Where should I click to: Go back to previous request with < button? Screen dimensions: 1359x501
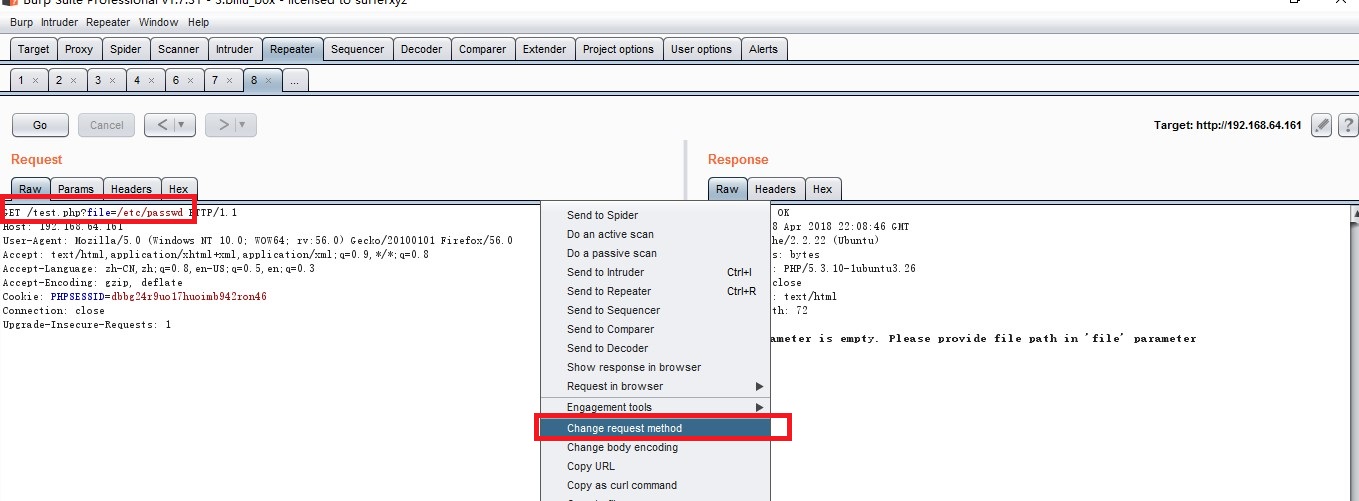(161, 125)
